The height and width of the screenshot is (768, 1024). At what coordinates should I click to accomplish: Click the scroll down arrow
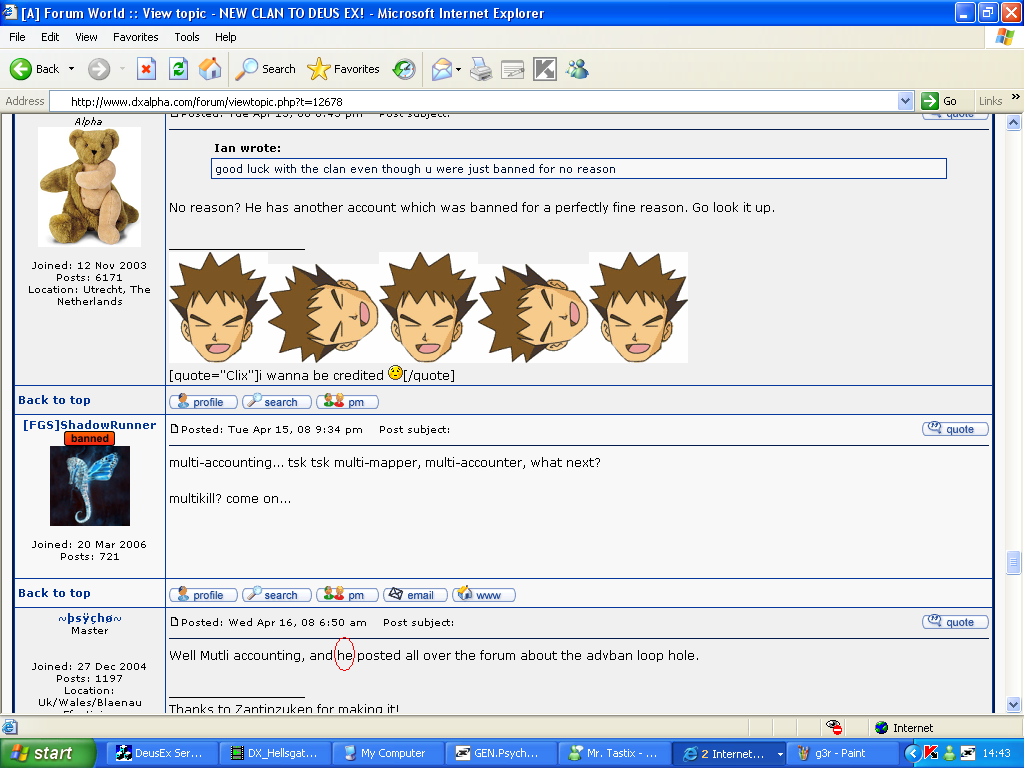[x=1013, y=704]
